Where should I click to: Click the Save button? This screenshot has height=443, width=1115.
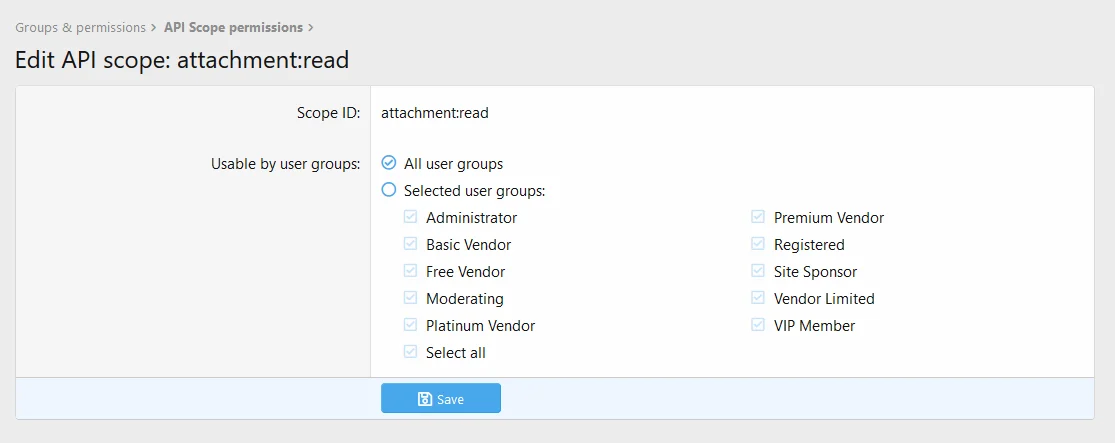click(x=441, y=398)
